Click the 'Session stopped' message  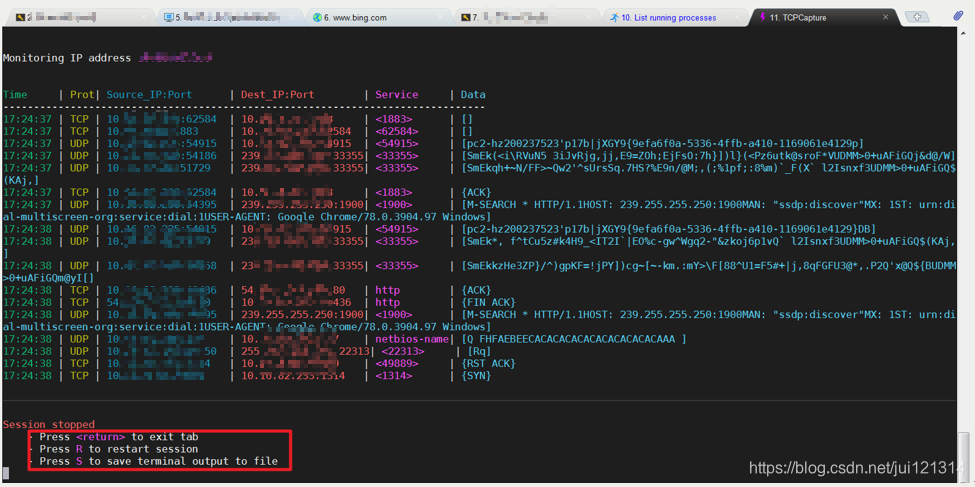coord(49,424)
